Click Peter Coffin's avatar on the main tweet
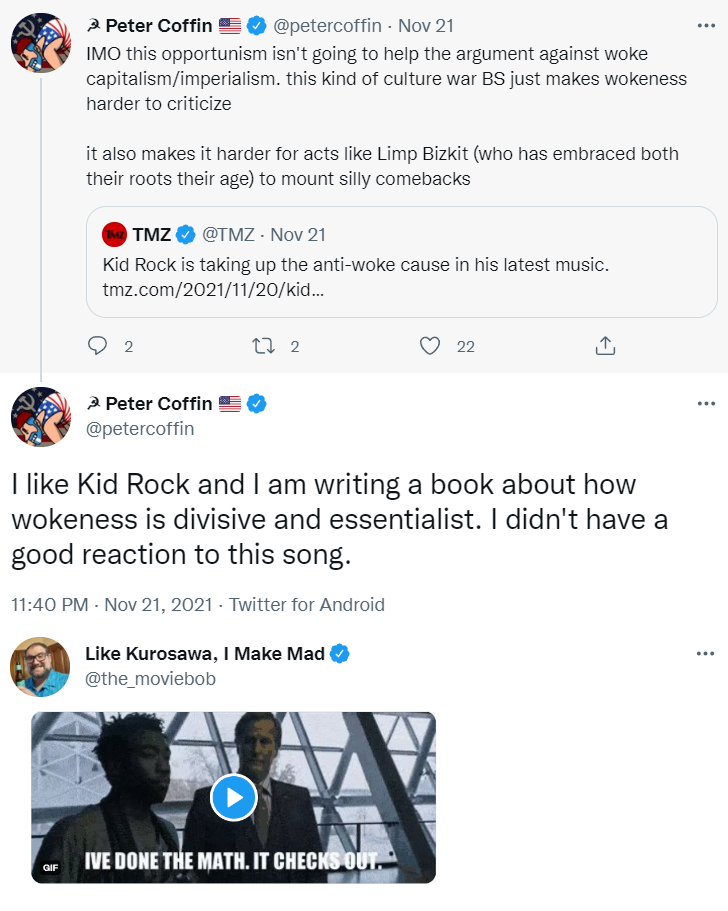The image size is (728, 911). 40,416
